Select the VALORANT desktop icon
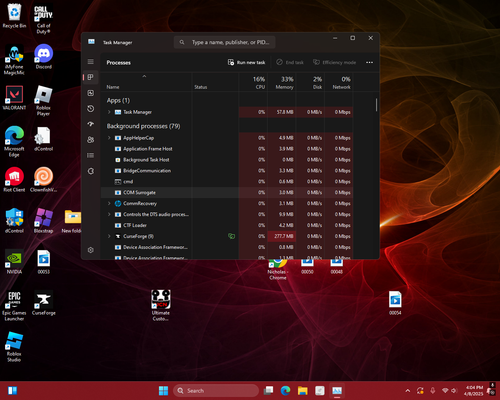This screenshot has width=500, height=400. [x=14, y=98]
